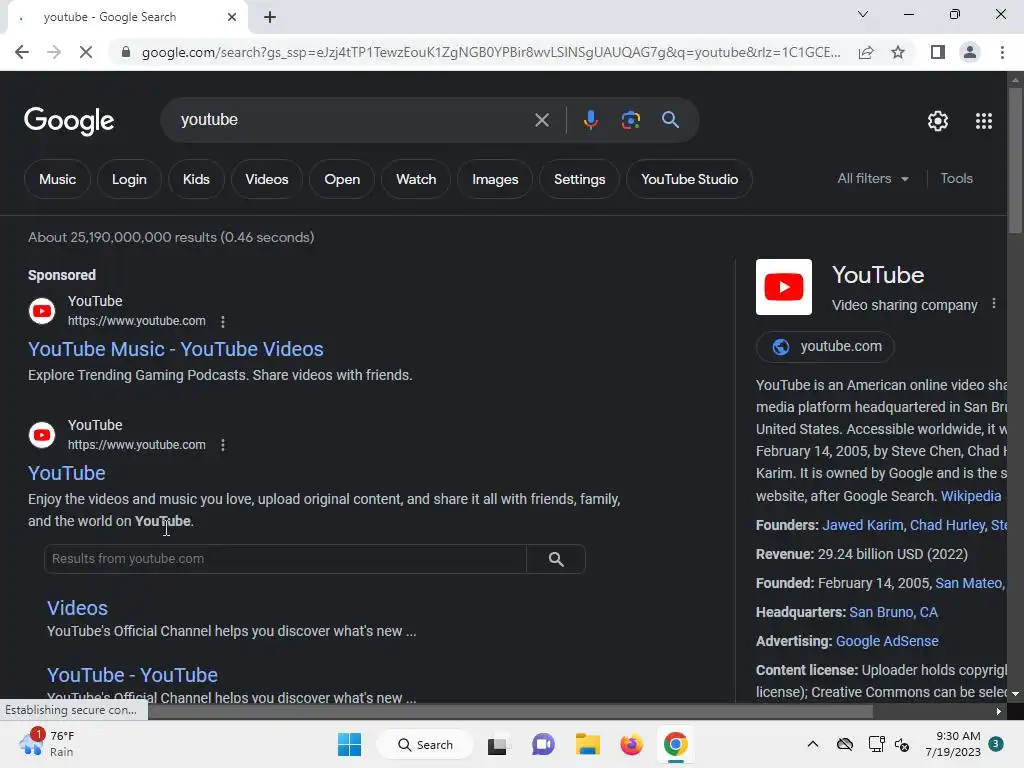Open Task View on taskbar
The height and width of the screenshot is (768, 1024).
[497, 745]
